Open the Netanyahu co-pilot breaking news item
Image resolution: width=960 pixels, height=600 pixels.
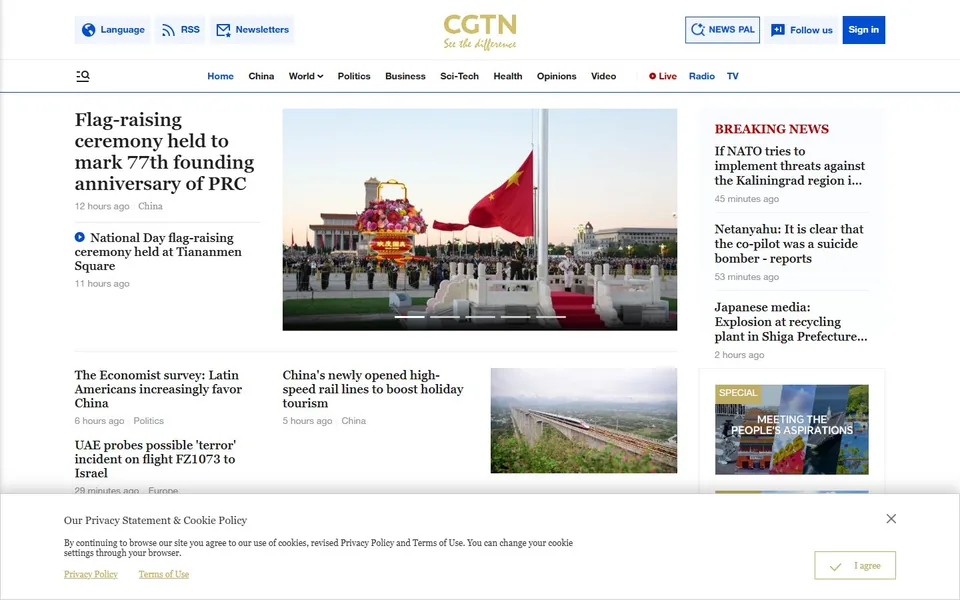click(789, 244)
